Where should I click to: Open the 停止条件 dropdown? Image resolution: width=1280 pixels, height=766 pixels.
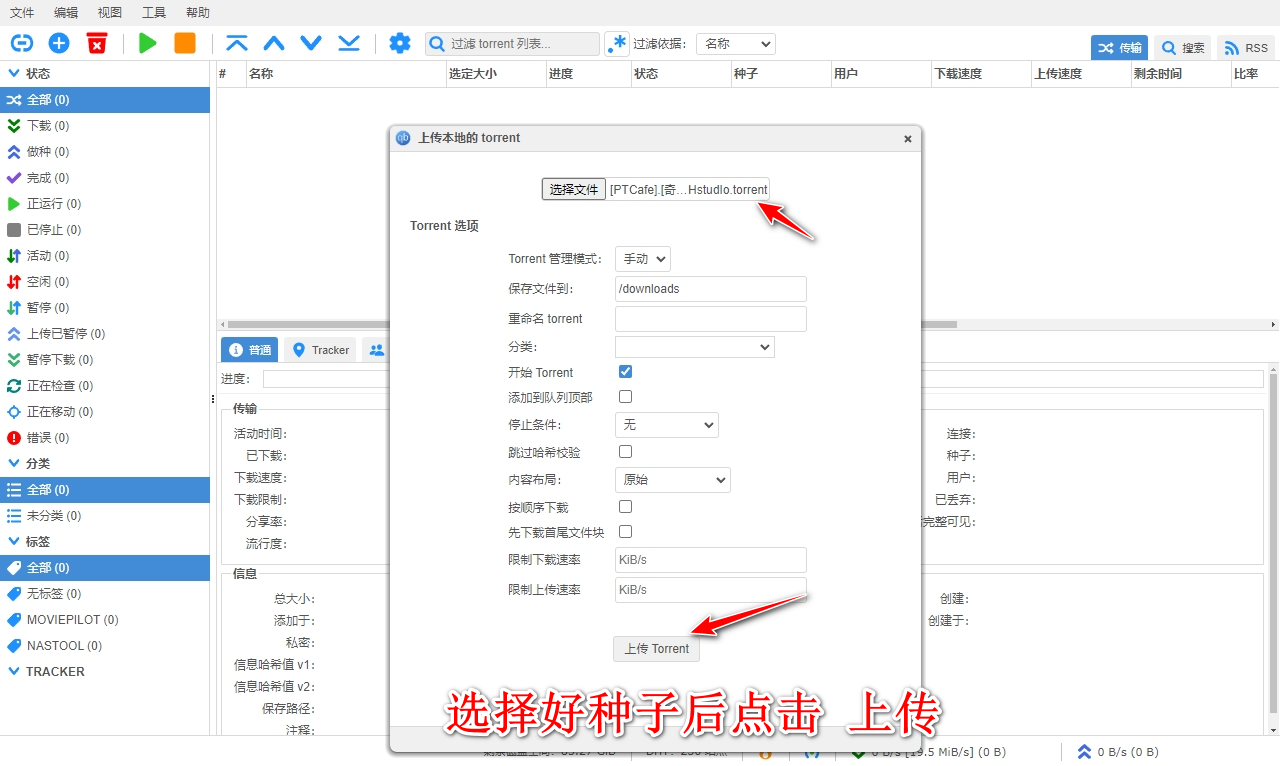coord(666,424)
